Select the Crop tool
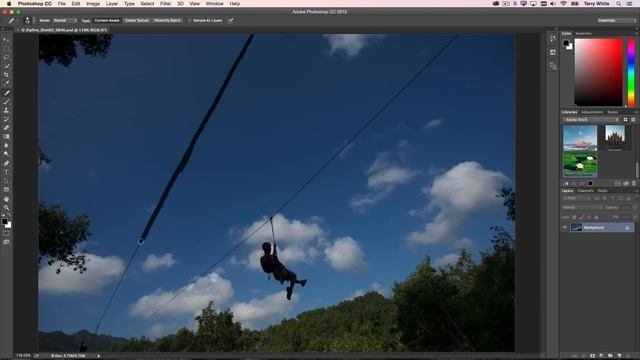 (x=6, y=75)
